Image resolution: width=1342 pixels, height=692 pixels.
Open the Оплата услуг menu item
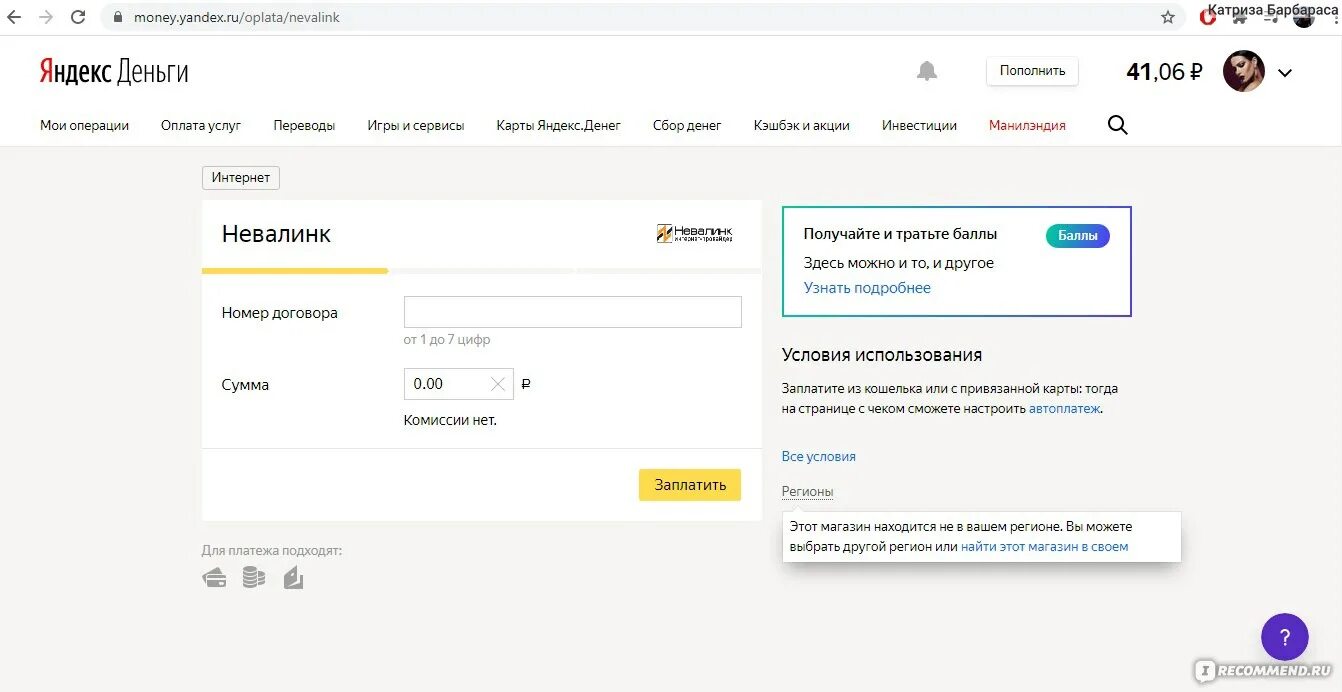201,125
